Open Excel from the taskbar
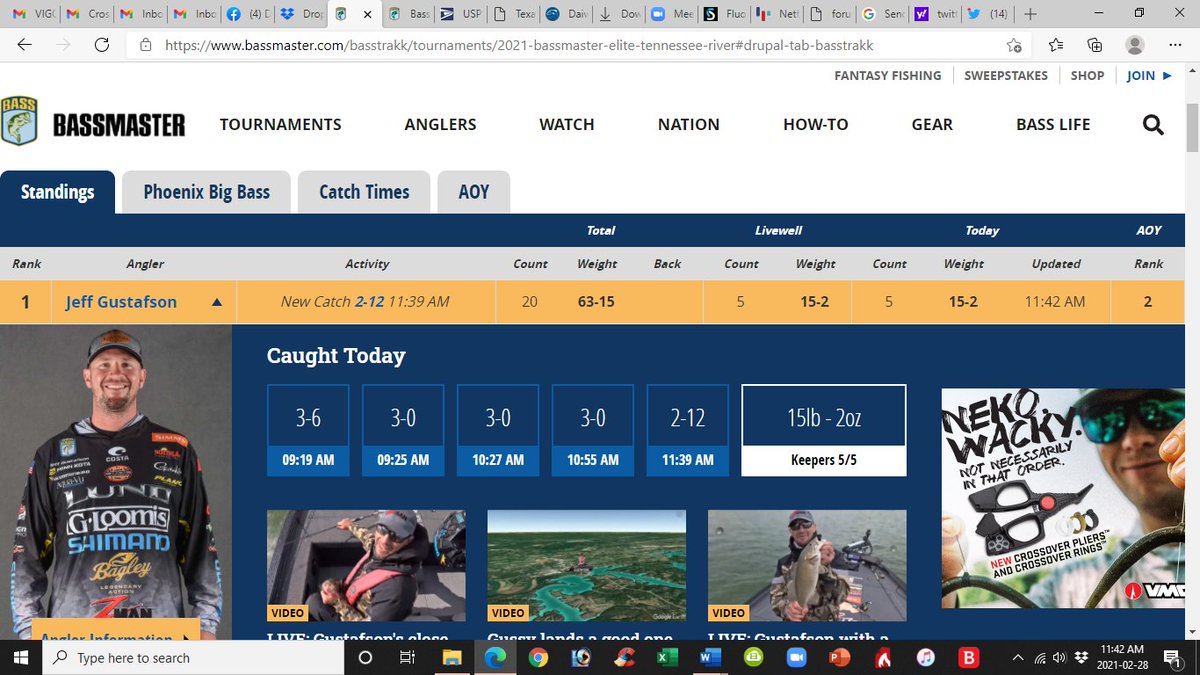 (668, 657)
